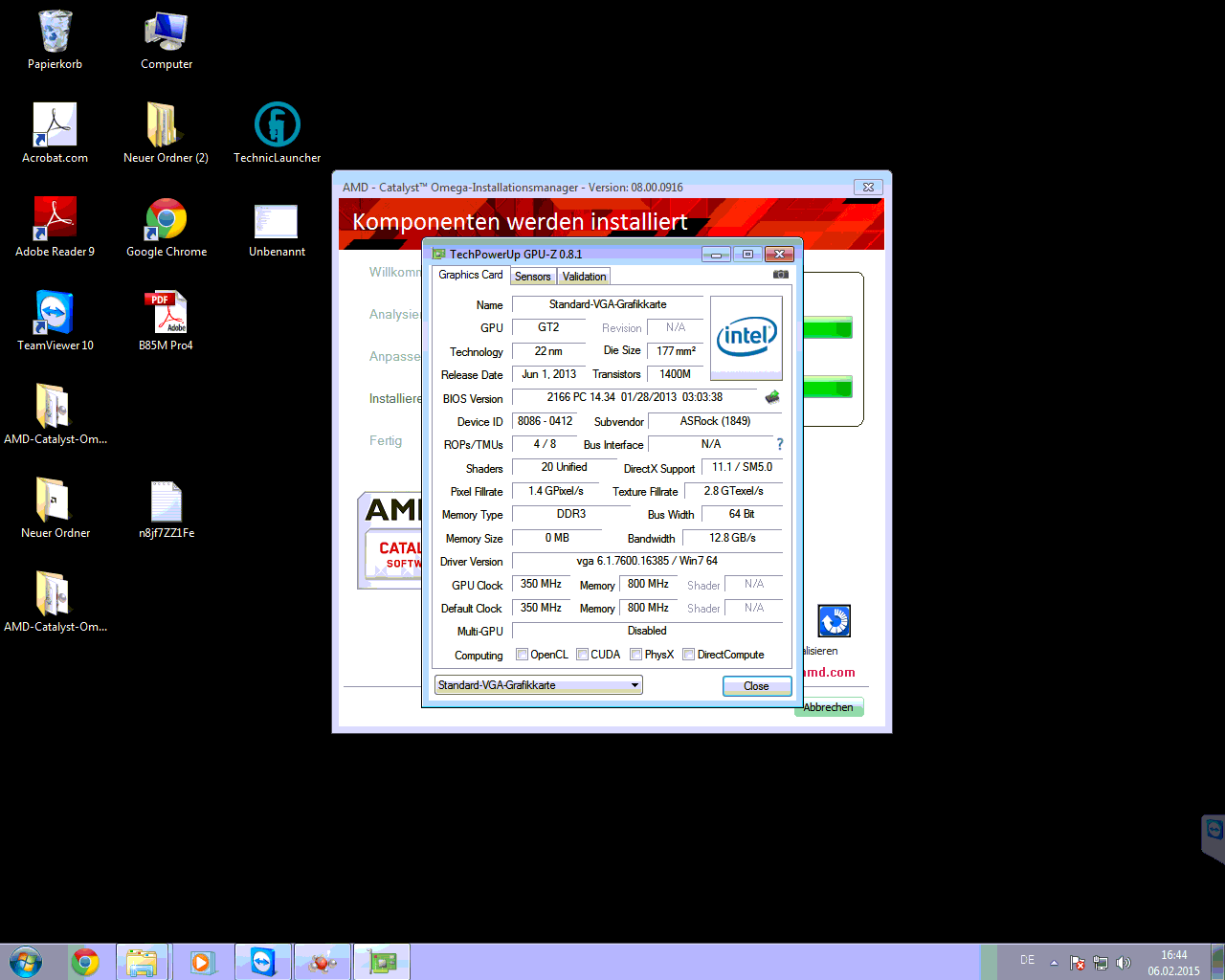Viewport: 1225px width, 980px height.
Task: Open the GPU-Z title bar system icon
Action: [439, 254]
